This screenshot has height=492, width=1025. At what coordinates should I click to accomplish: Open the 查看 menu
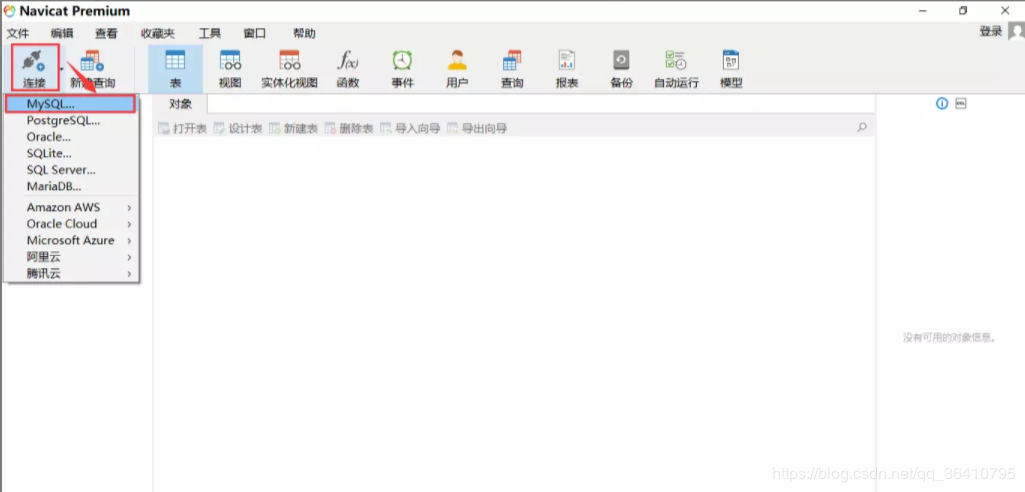pos(106,33)
